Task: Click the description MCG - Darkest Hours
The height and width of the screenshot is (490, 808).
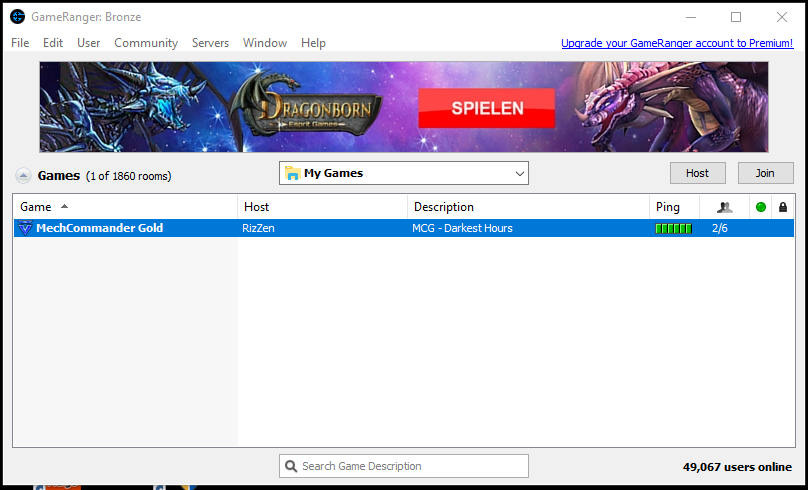Action: pyautogui.click(x=462, y=228)
